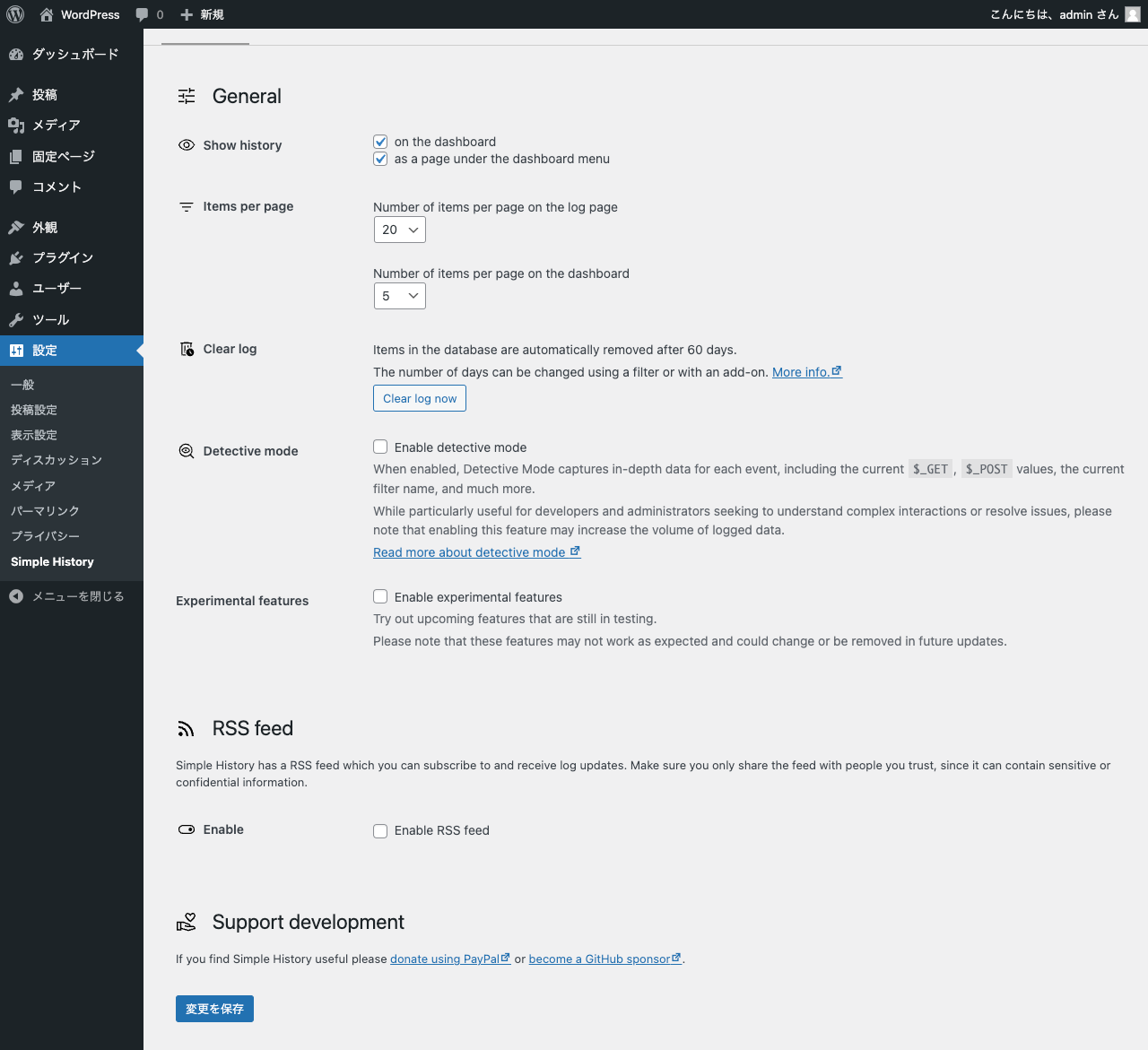
Task: Open コメント menu
Action: pyautogui.click(x=72, y=187)
